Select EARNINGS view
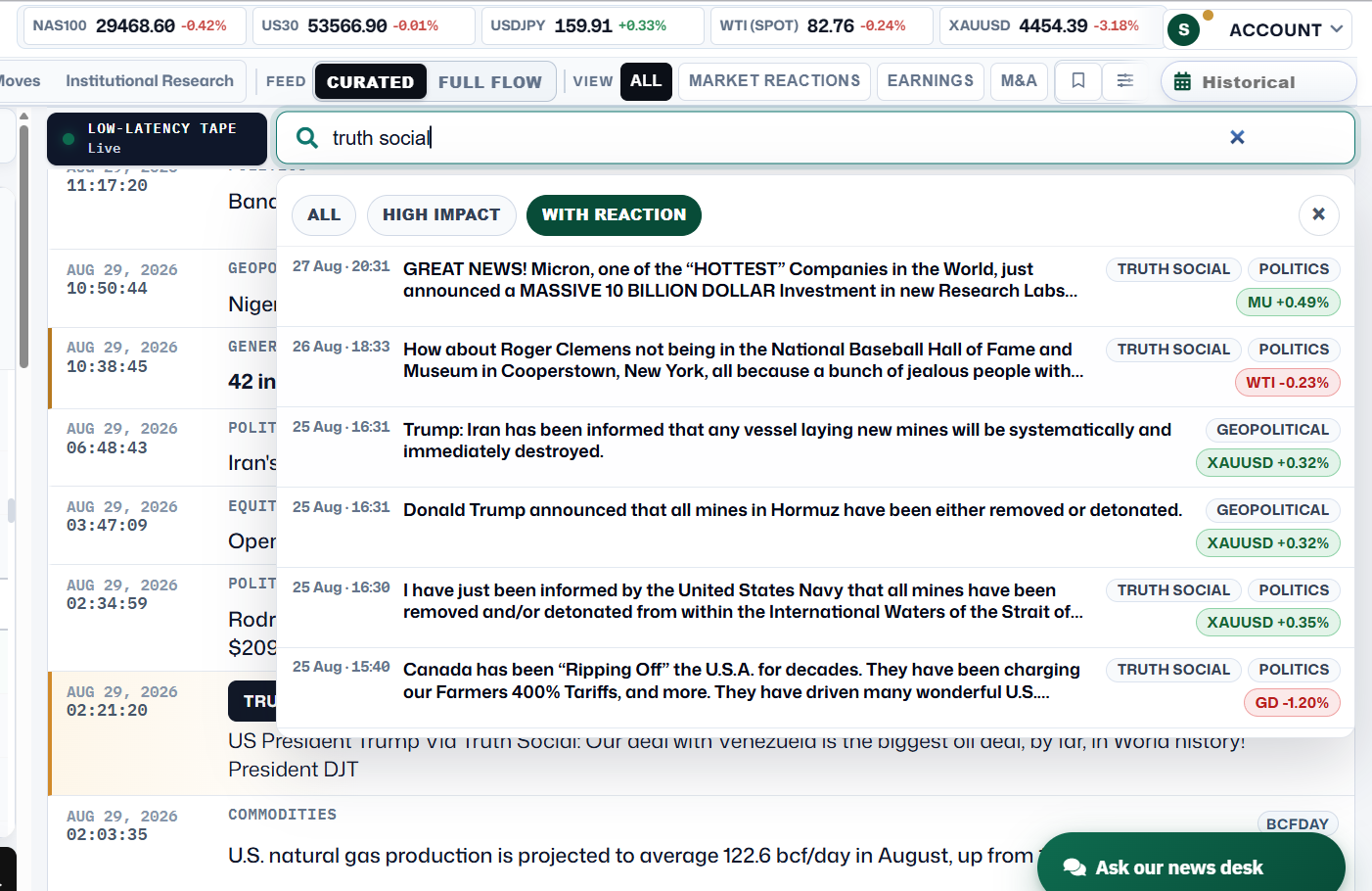Image resolution: width=1372 pixels, height=891 pixels. (931, 81)
